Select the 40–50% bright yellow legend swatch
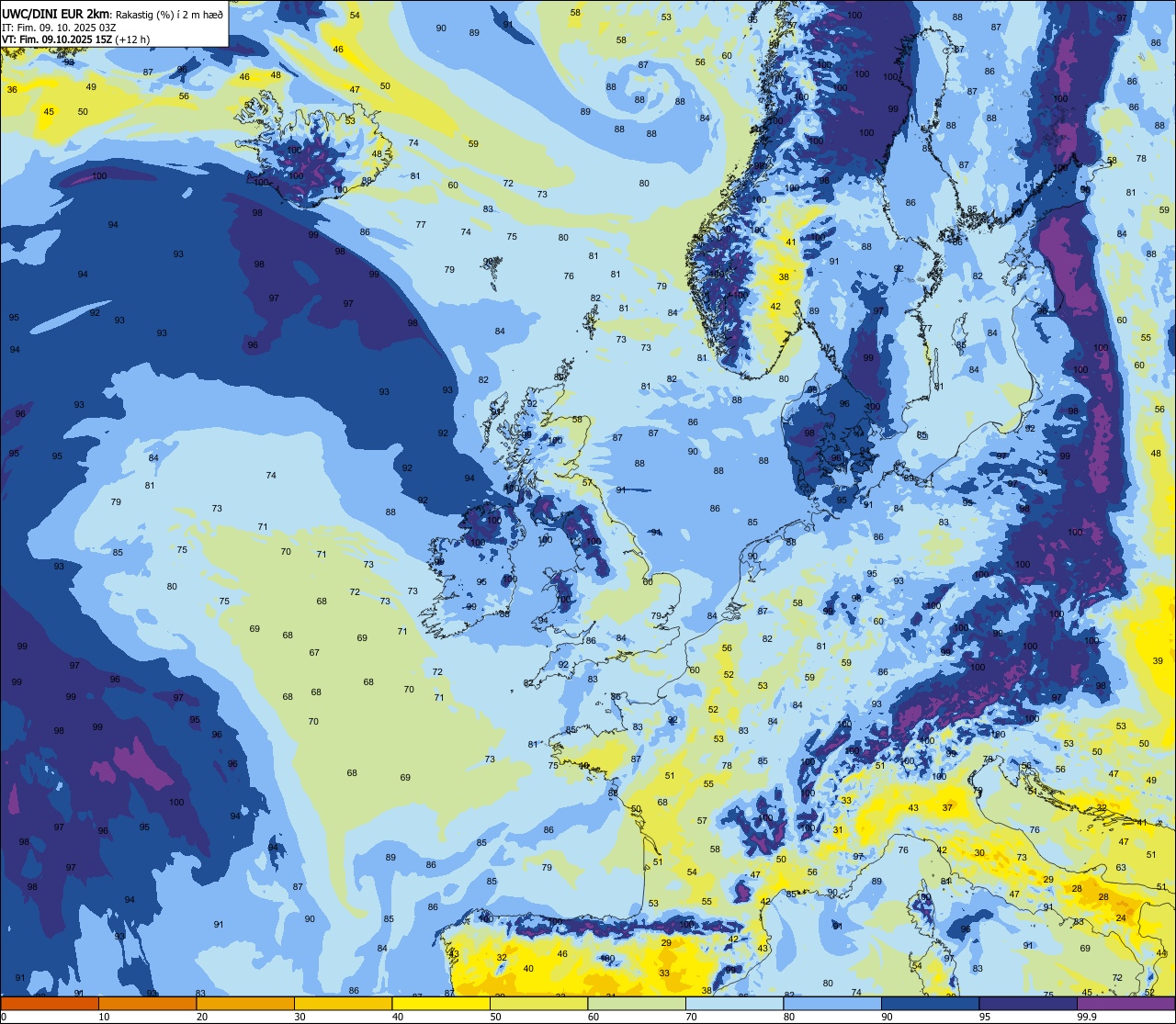Image resolution: width=1176 pixels, height=1024 pixels. 441,1003
